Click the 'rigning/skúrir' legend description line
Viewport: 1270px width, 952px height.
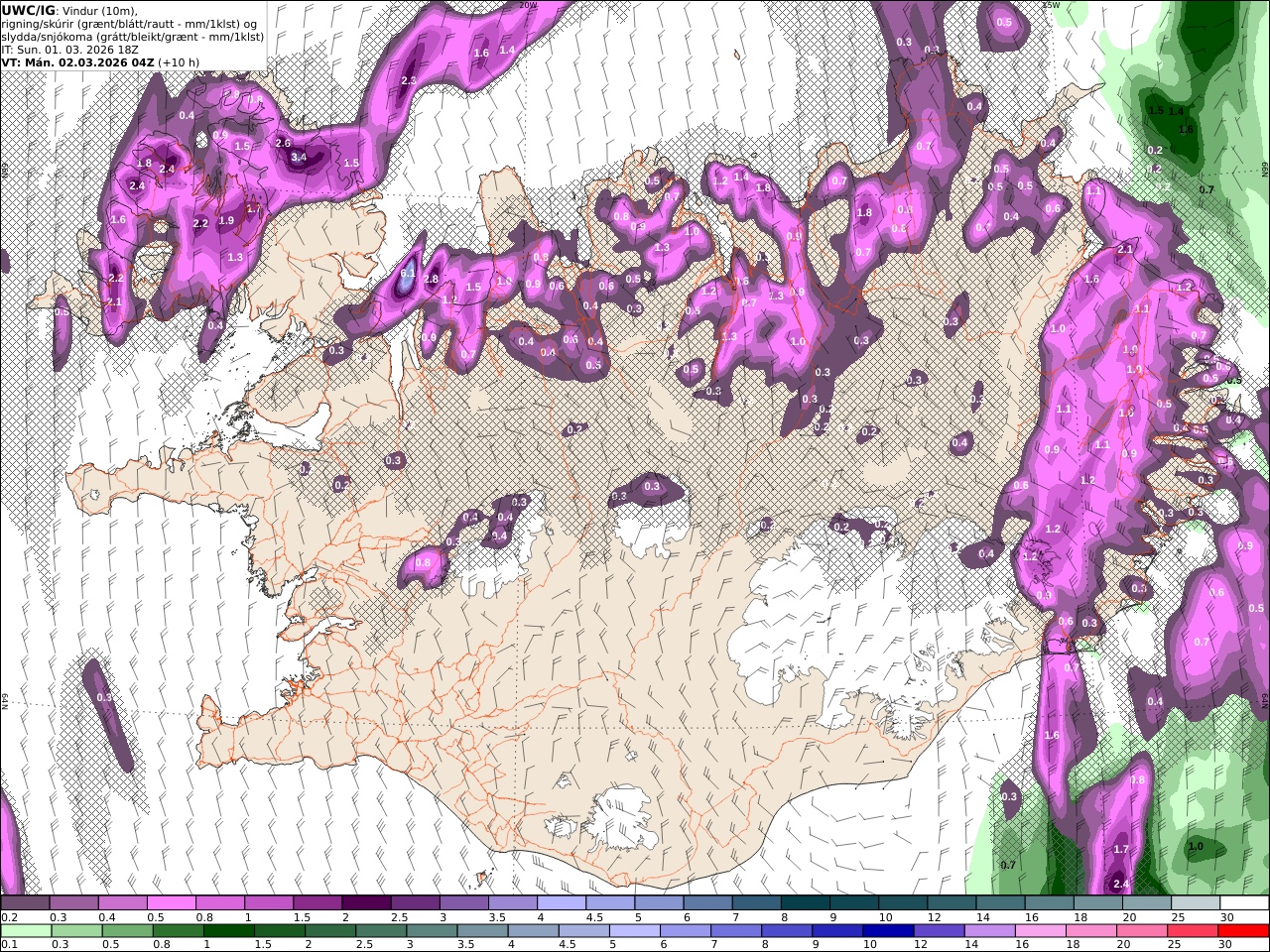tap(129, 23)
